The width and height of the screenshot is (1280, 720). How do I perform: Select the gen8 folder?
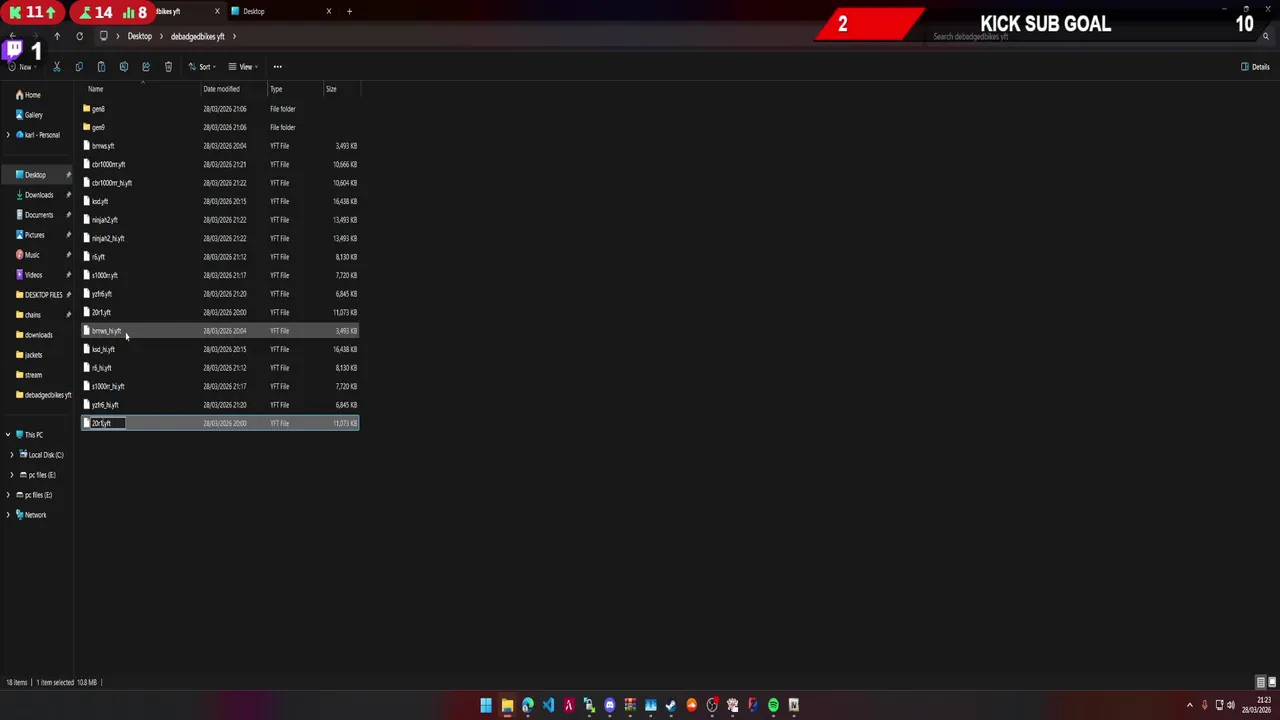[220, 109]
